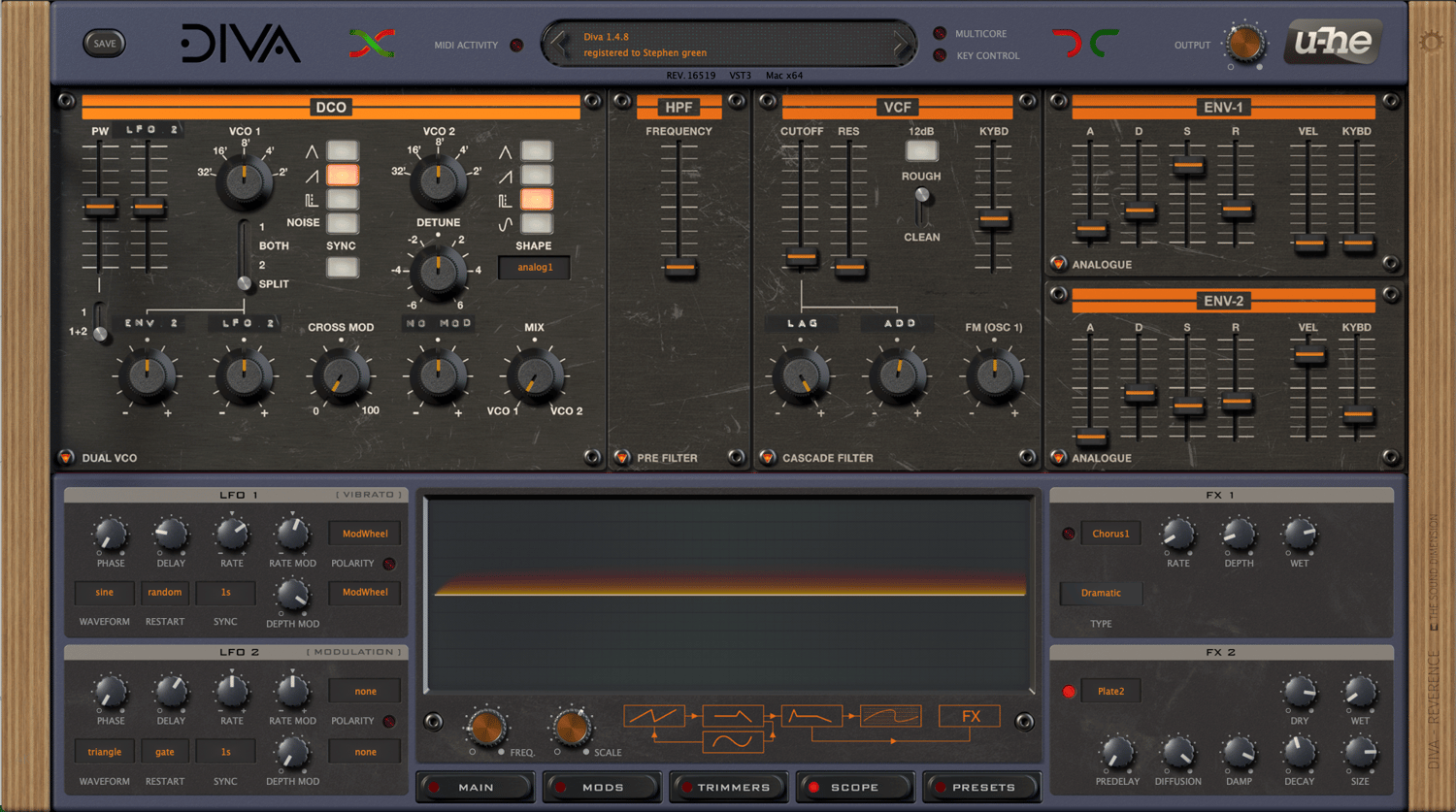1456x812 pixels.
Task: Click the oscillator block in signal flow diagram
Action: pyautogui.click(x=654, y=717)
